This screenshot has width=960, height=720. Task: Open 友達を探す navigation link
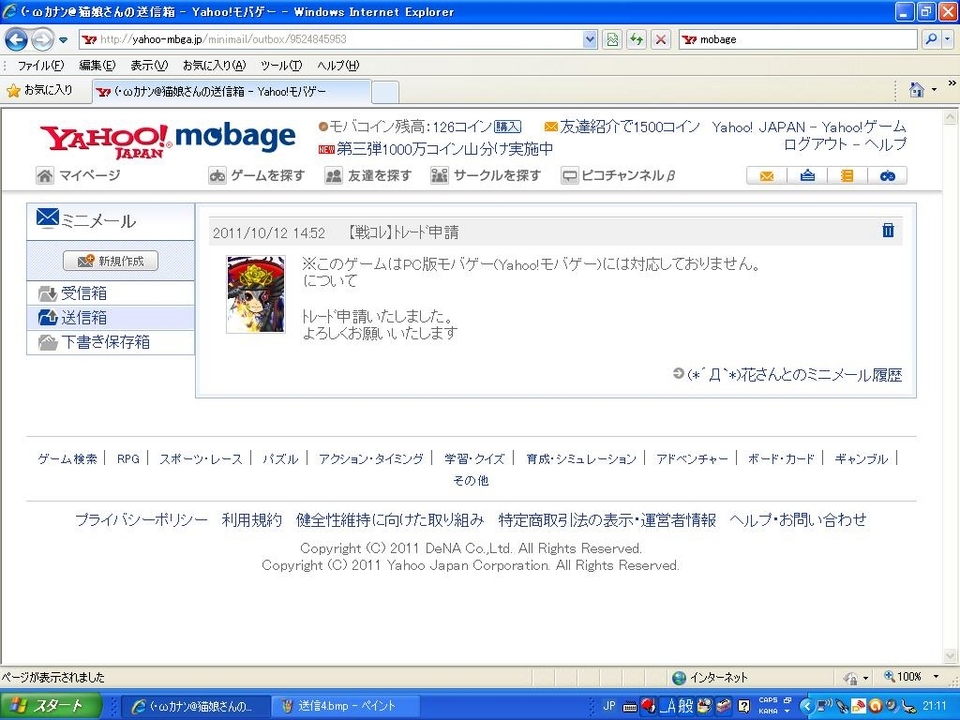(369, 176)
